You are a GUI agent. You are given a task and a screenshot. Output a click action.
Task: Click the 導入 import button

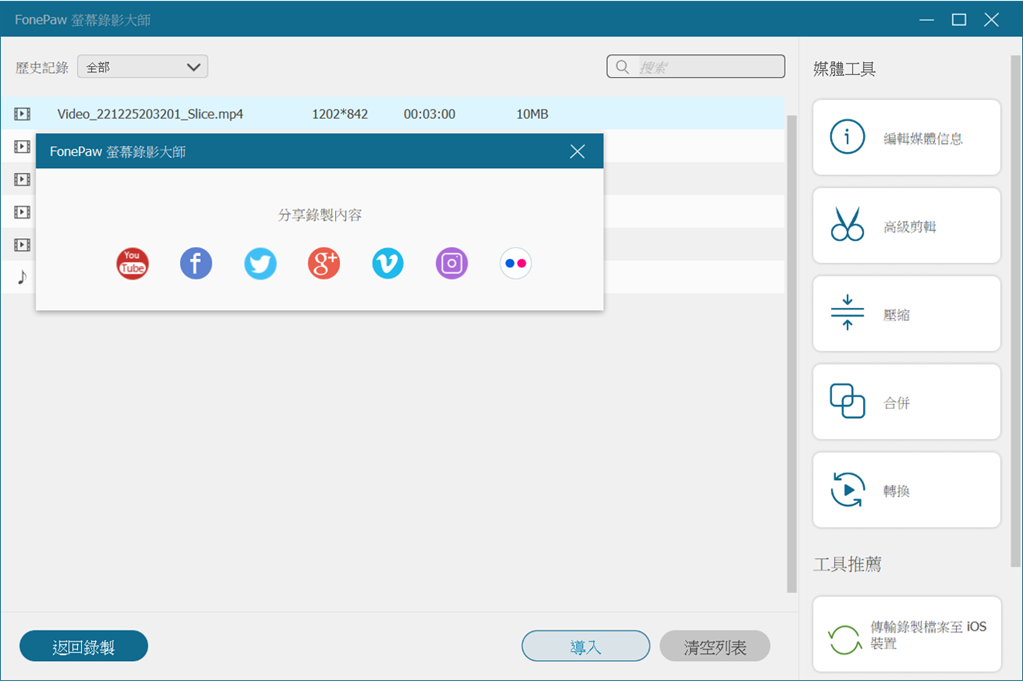tap(585, 646)
